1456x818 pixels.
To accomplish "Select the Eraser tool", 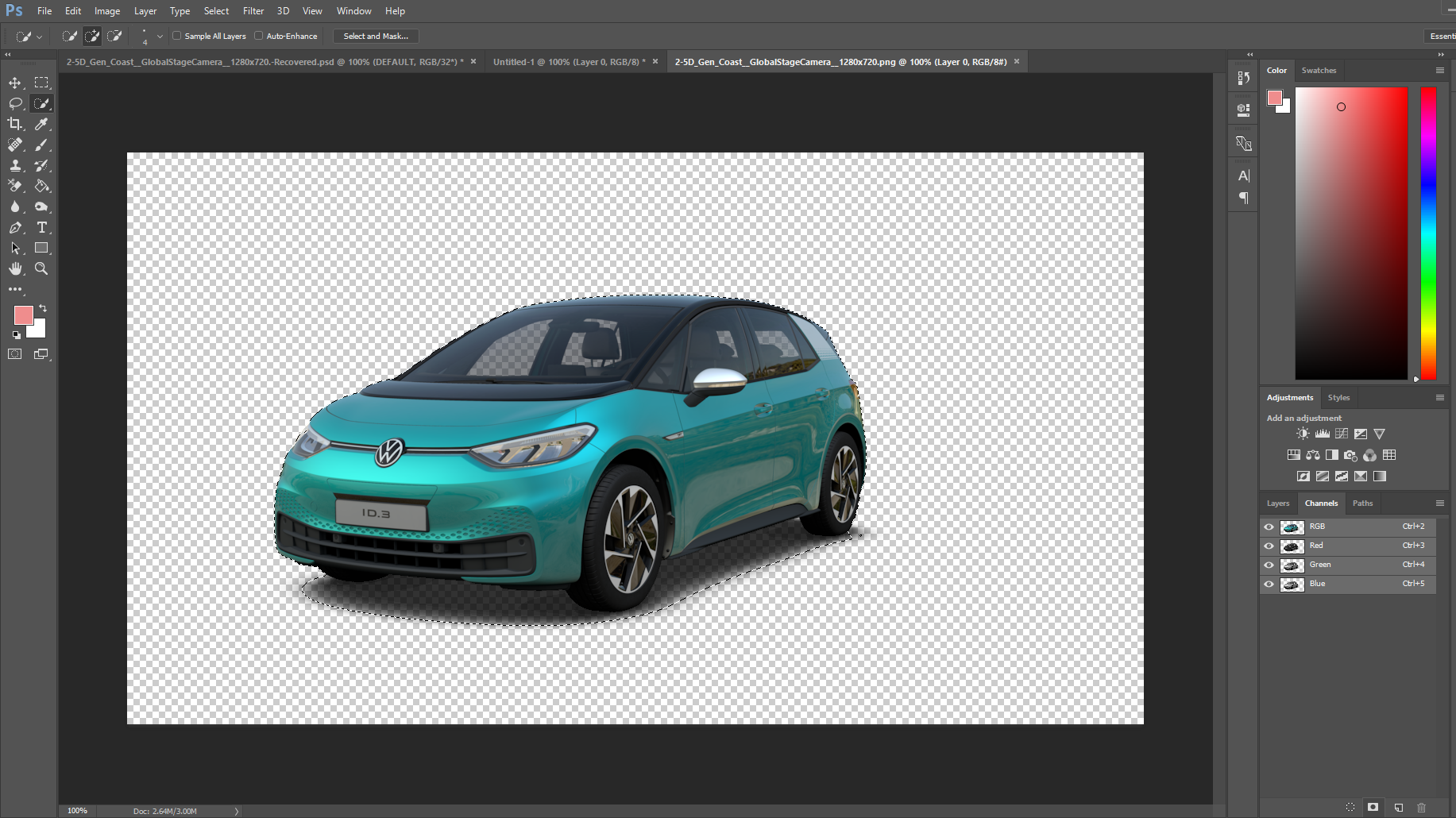I will (x=15, y=186).
